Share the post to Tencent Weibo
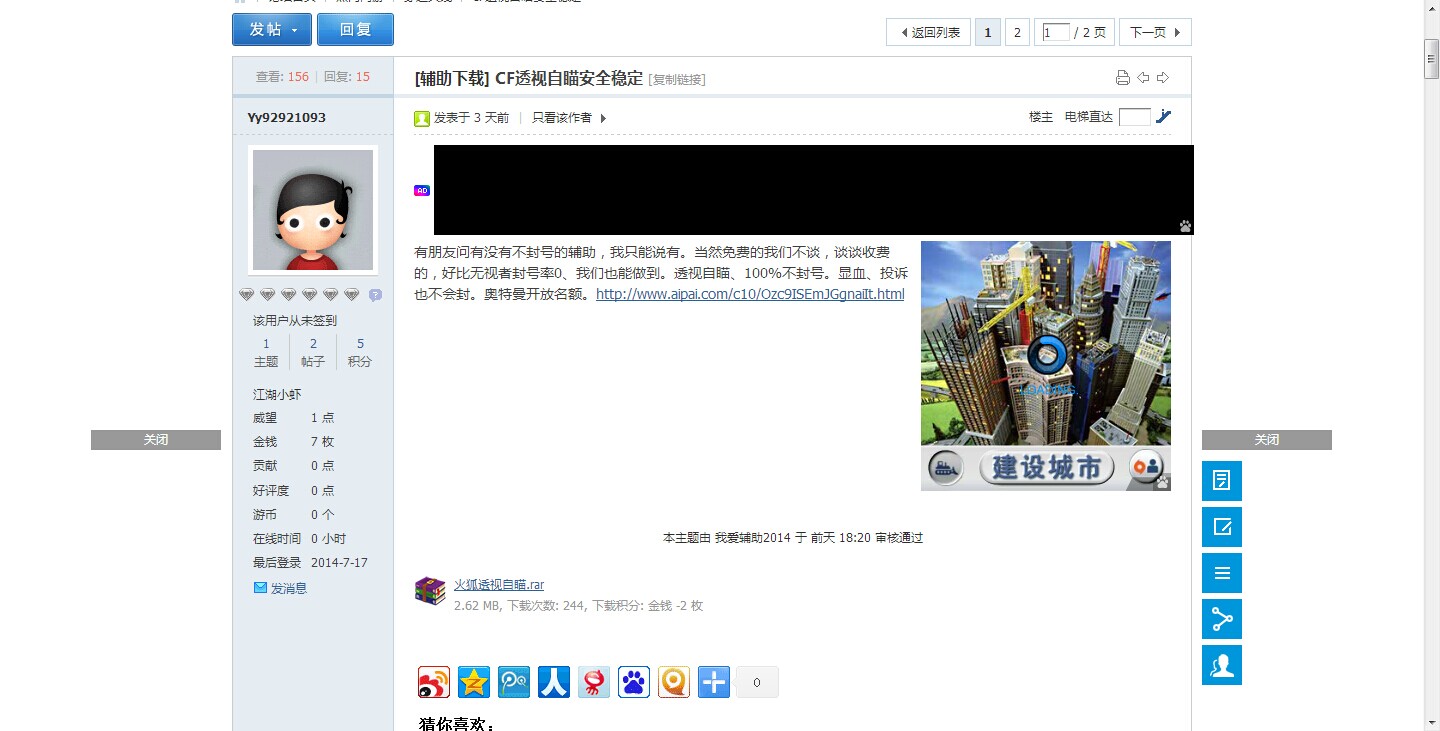The width and height of the screenshot is (1440, 731). tap(514, 682)
